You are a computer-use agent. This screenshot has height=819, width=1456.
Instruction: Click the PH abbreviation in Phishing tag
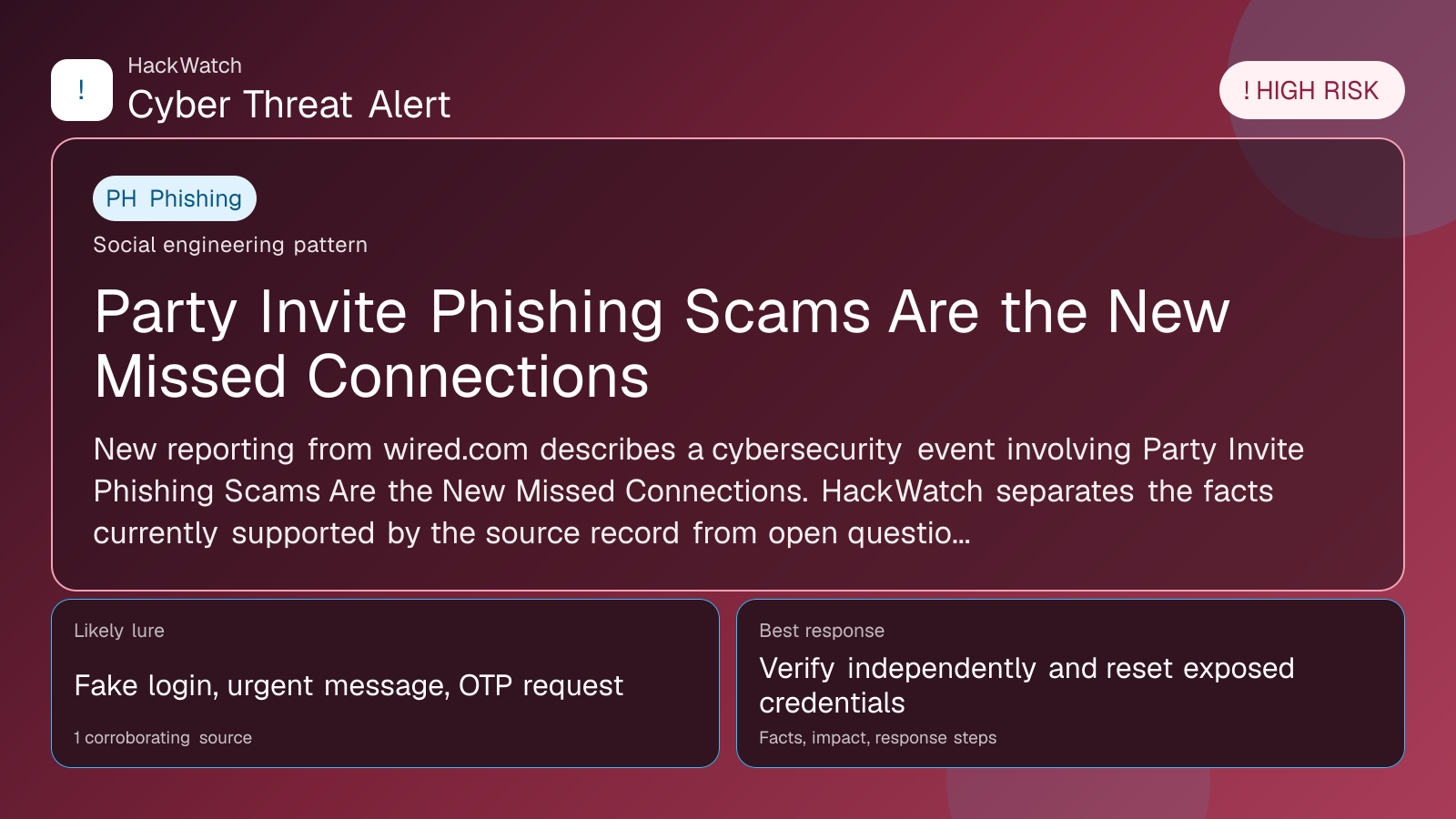tap(121, 198)
